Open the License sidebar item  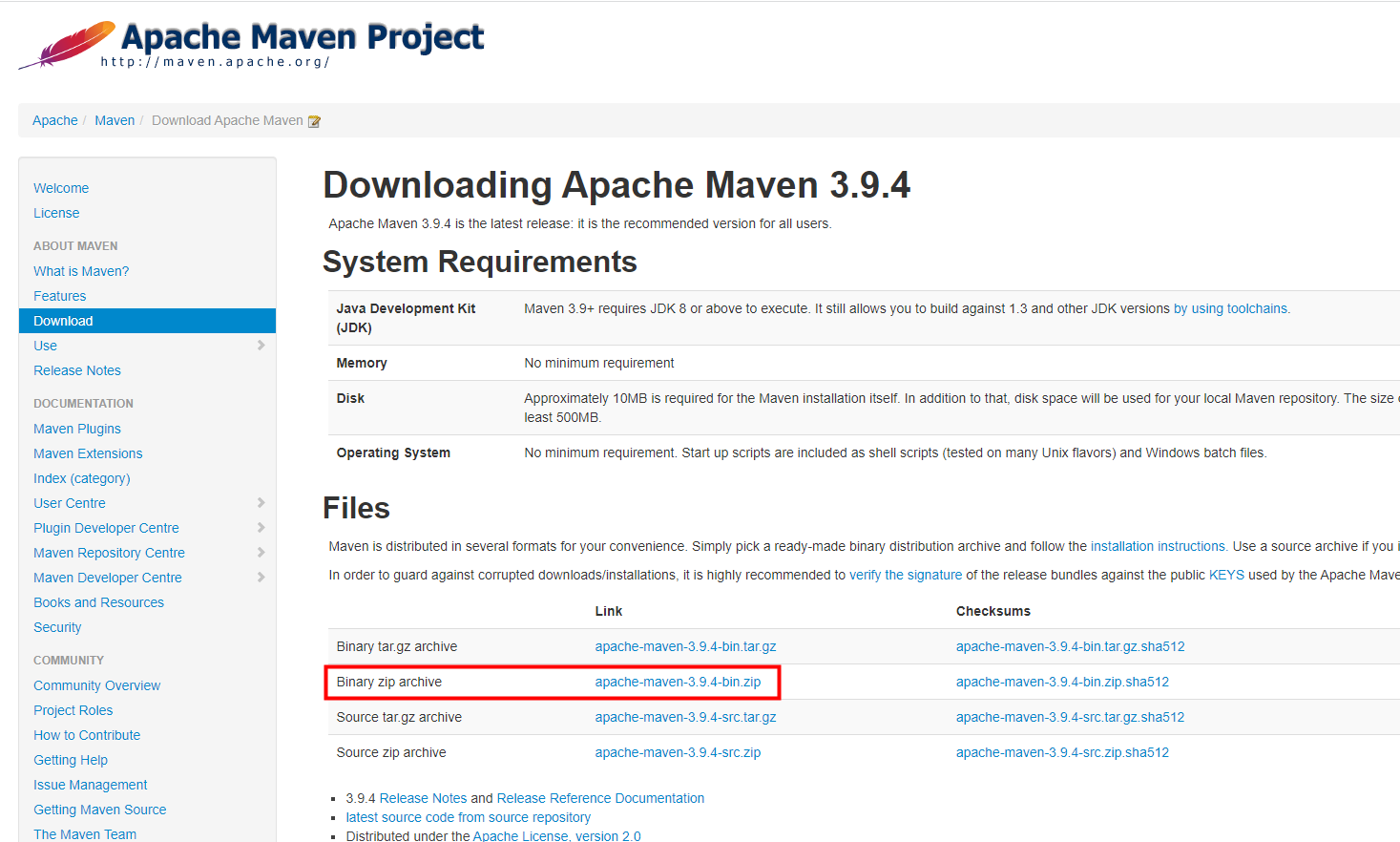[x=56, y=213]
